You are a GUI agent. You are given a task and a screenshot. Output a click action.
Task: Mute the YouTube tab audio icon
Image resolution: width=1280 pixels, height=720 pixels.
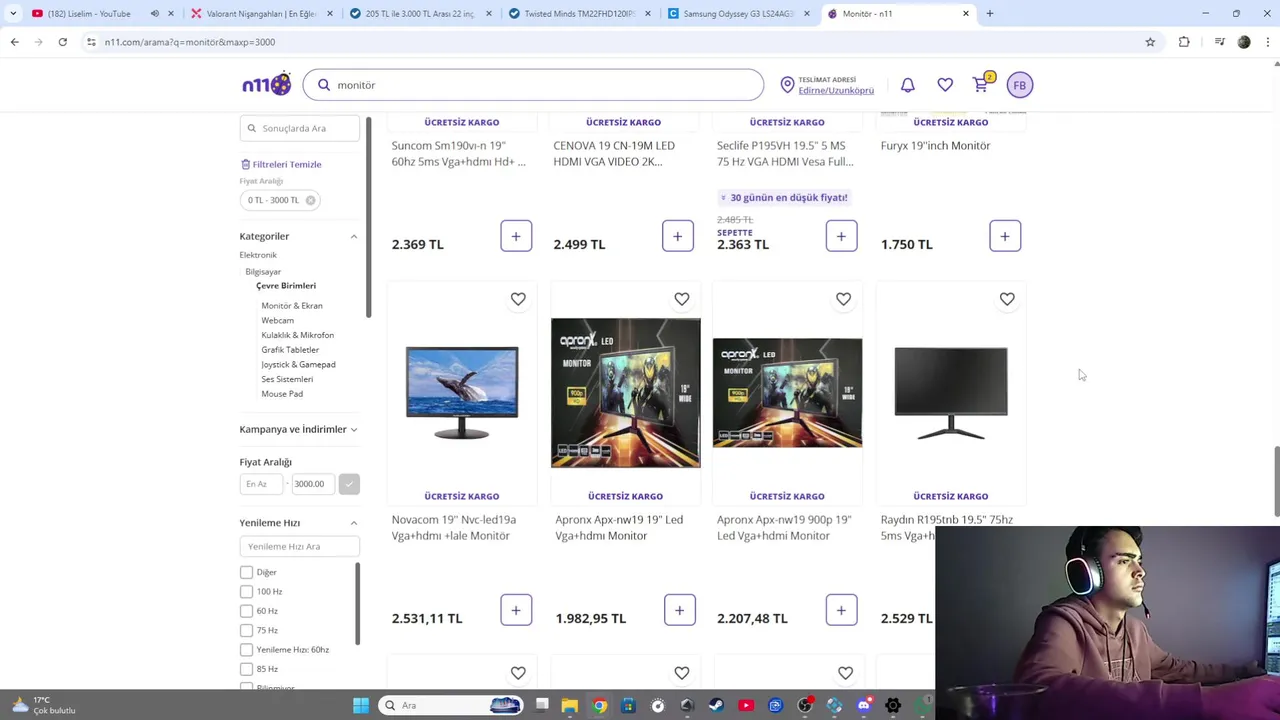[155, 14]
